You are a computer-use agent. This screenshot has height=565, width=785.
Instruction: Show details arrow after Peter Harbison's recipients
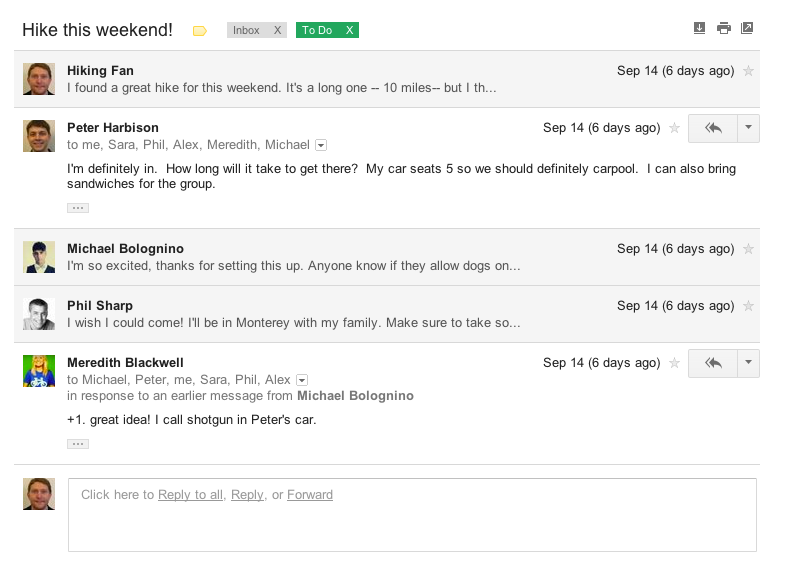point(321,145)
